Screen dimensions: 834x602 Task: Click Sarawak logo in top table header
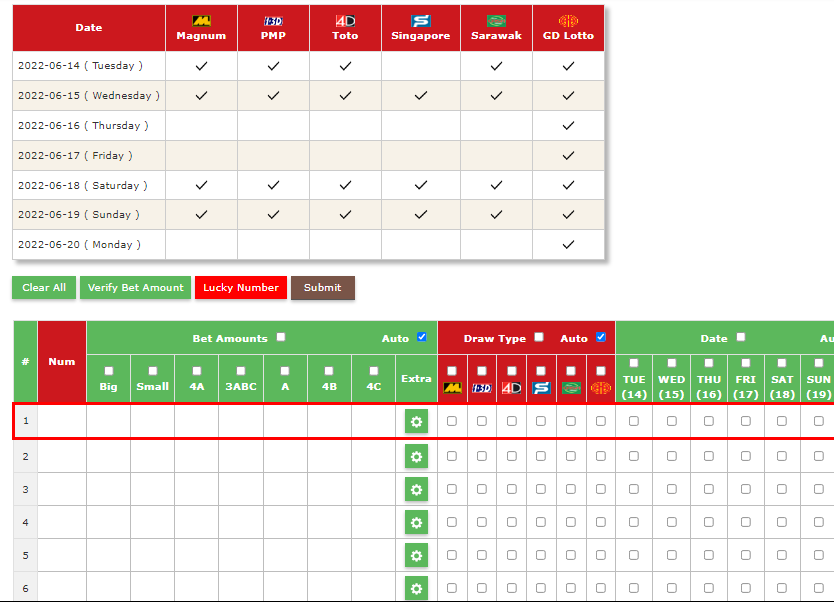[496, 21]
